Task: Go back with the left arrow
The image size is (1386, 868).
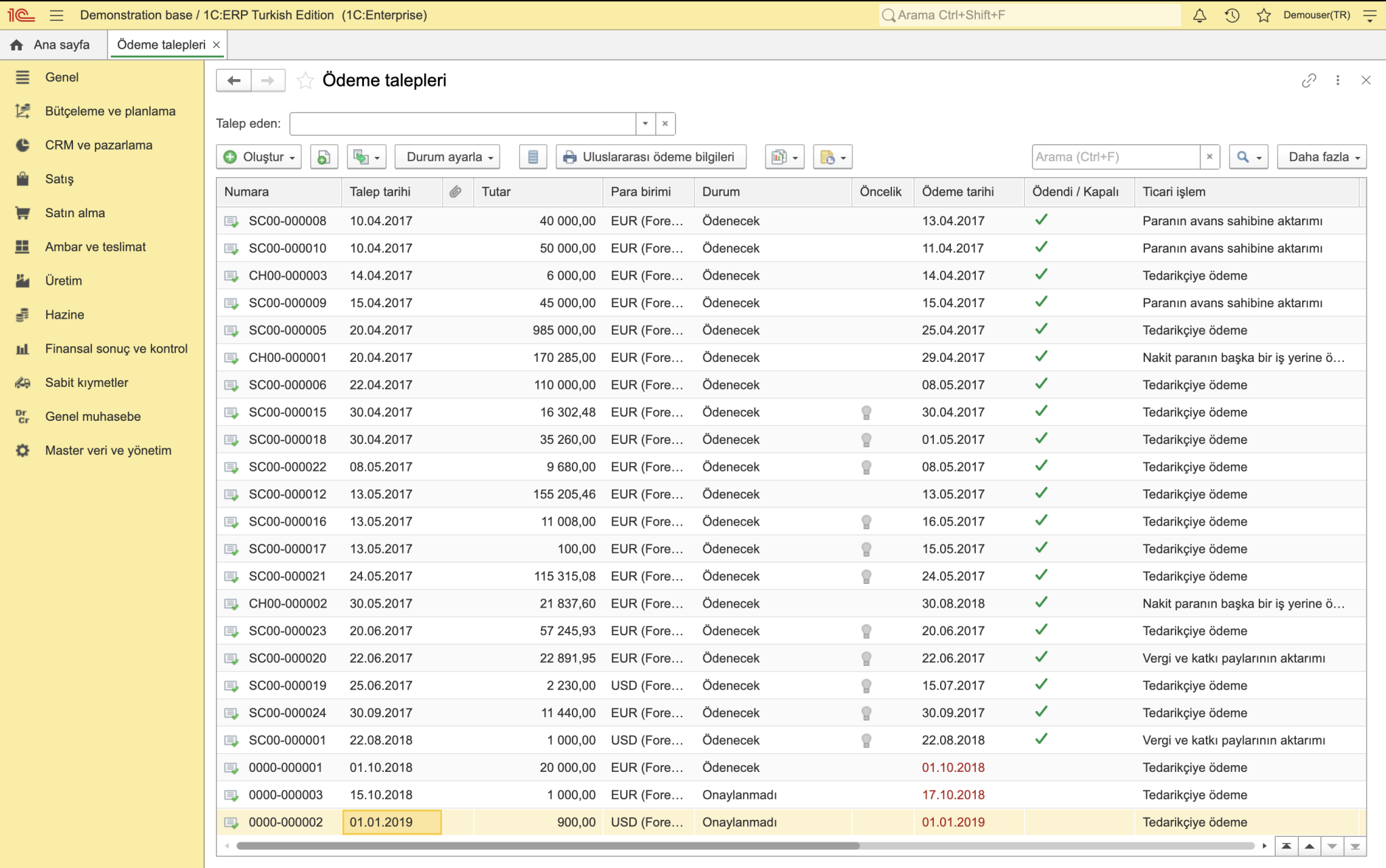Action: (234, 81)
